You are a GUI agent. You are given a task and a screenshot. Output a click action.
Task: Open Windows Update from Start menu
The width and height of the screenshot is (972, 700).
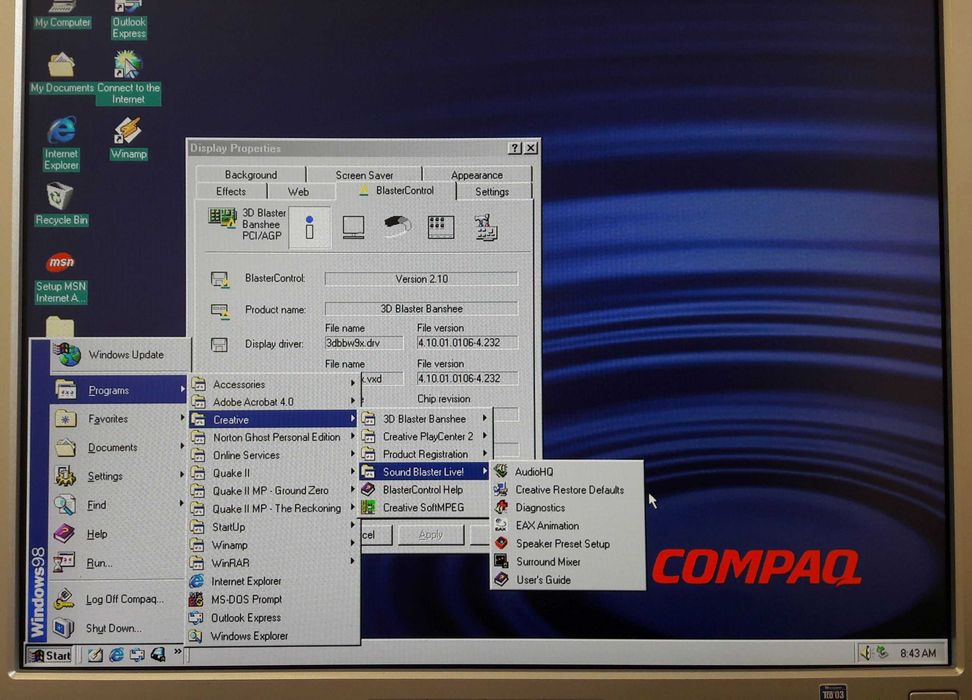118,355
